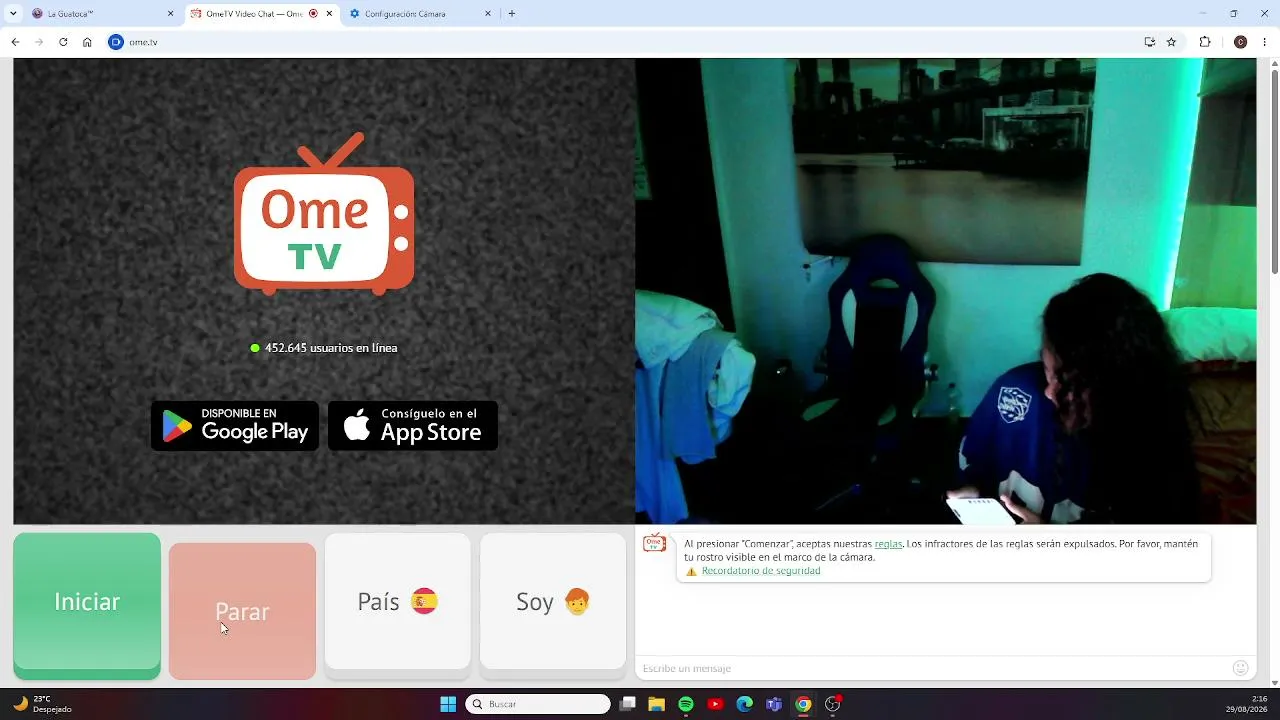Open the taskbar app with red notification dot
The height and width of the screenshot is (720, 1280).
[x=833, y=704]
